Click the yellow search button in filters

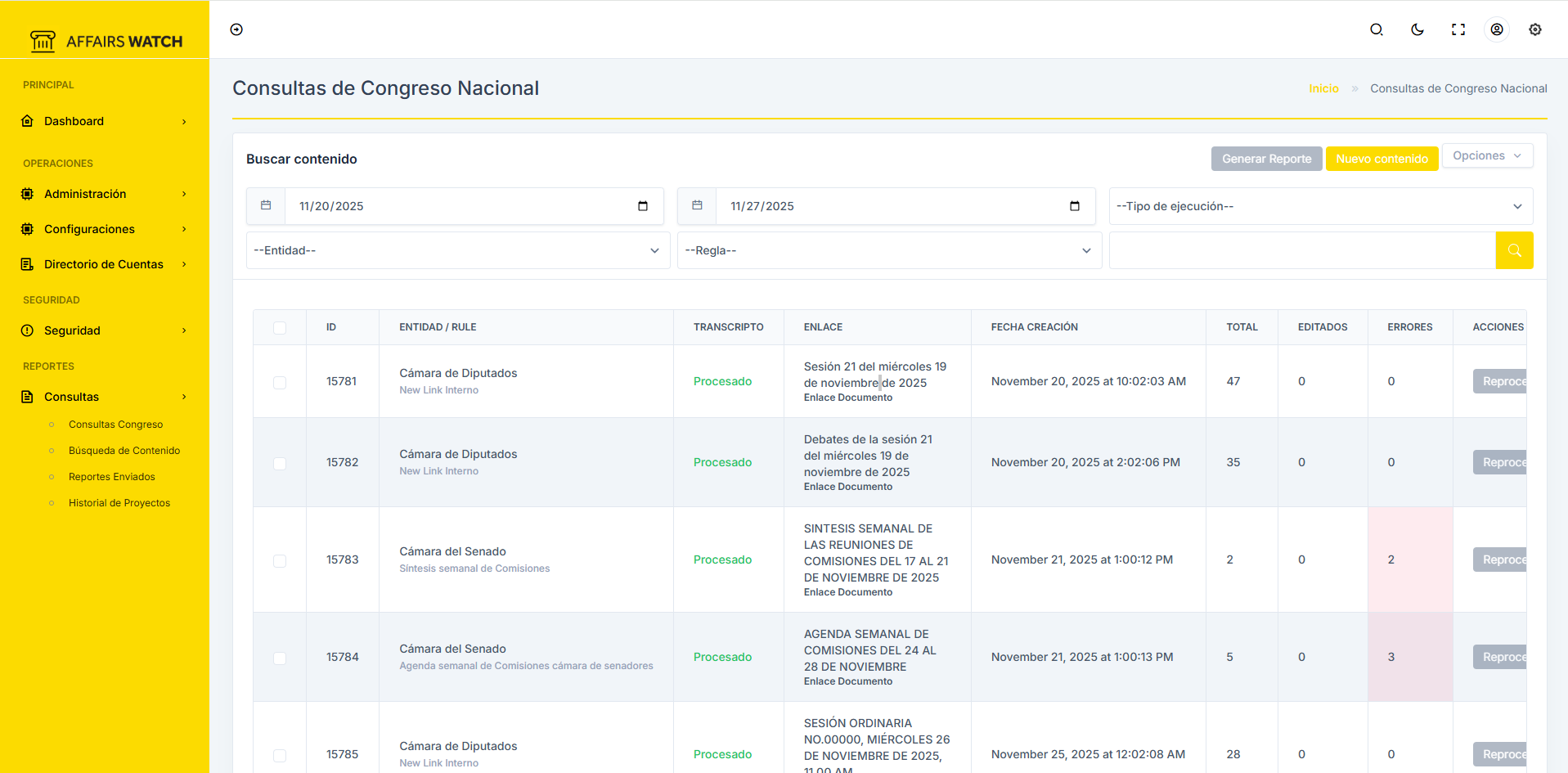click(x=1514, y=250)
